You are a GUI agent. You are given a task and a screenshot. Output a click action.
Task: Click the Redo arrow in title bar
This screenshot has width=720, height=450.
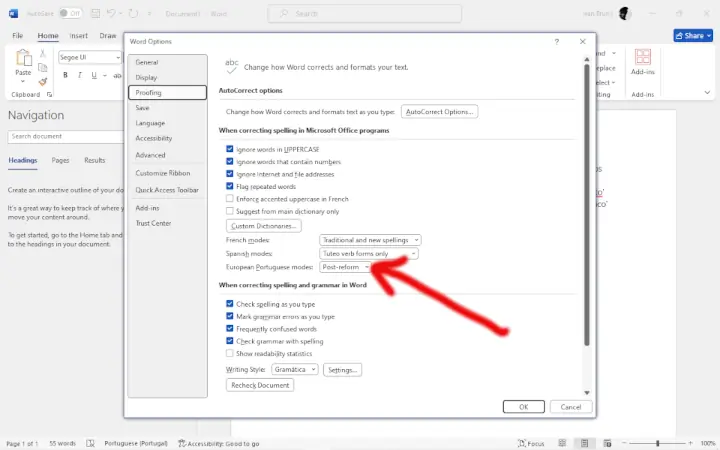tap(133, 13)
